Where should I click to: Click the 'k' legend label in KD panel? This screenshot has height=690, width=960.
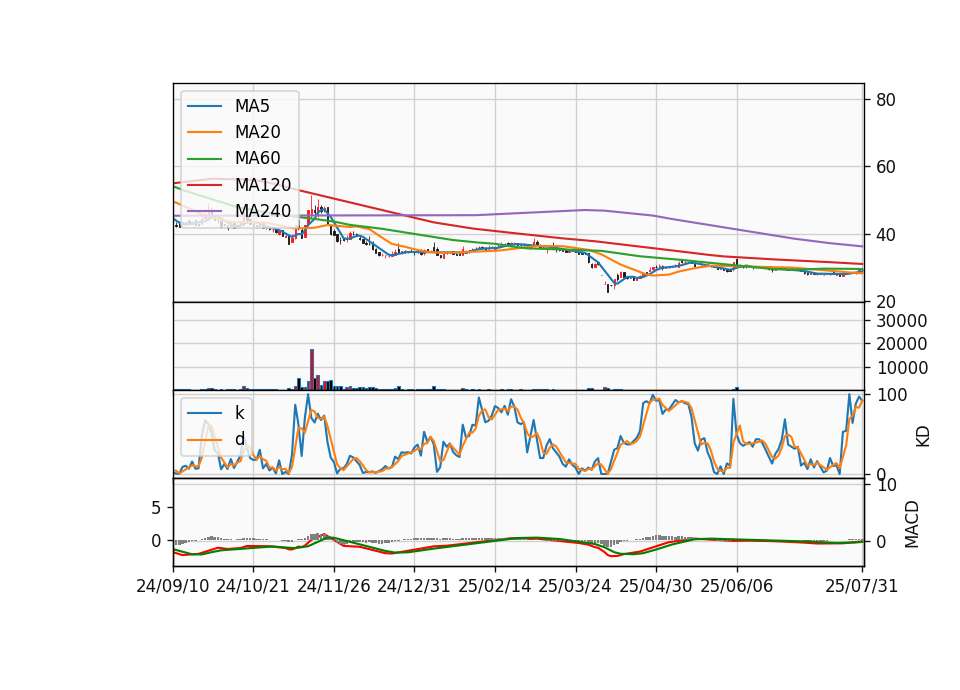point(239,413)
